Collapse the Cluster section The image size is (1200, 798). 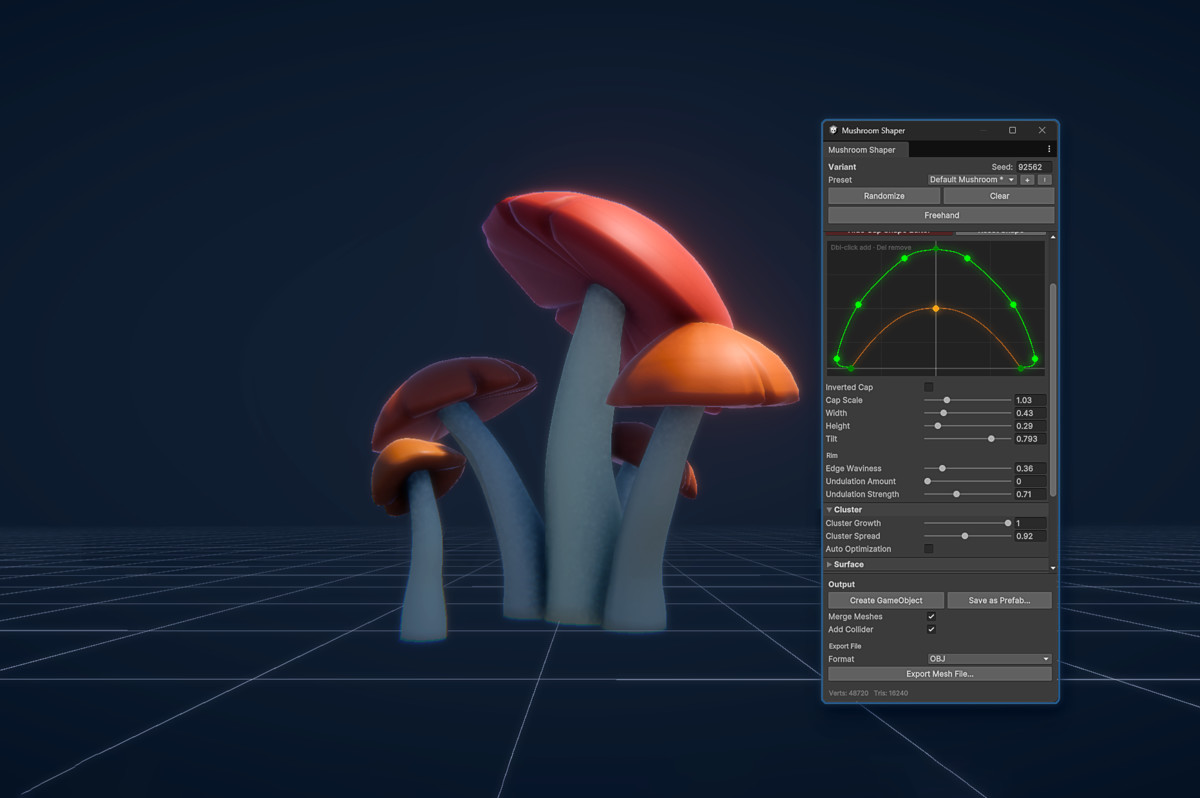[829, 510]
